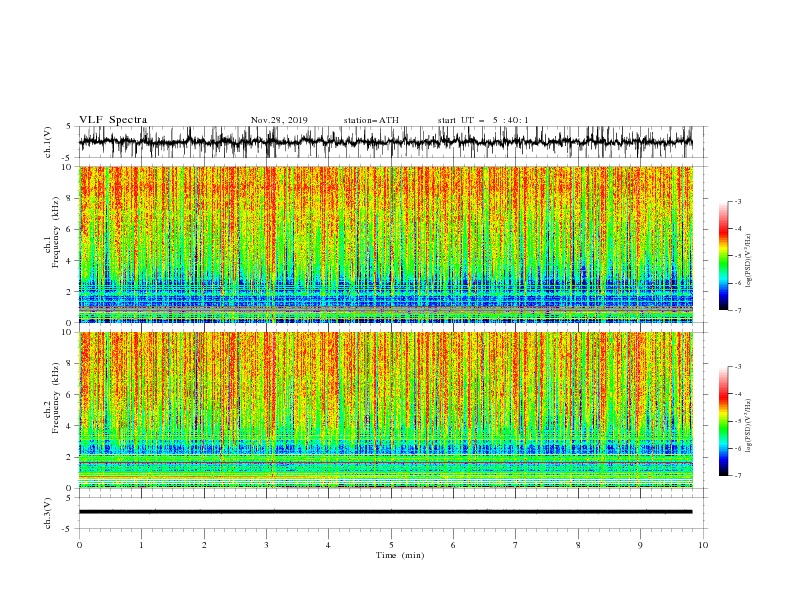The width and height of the screenshot is (792, 612).
Task: Click the "station=ATH" label
Action: (x=371, y=120)
